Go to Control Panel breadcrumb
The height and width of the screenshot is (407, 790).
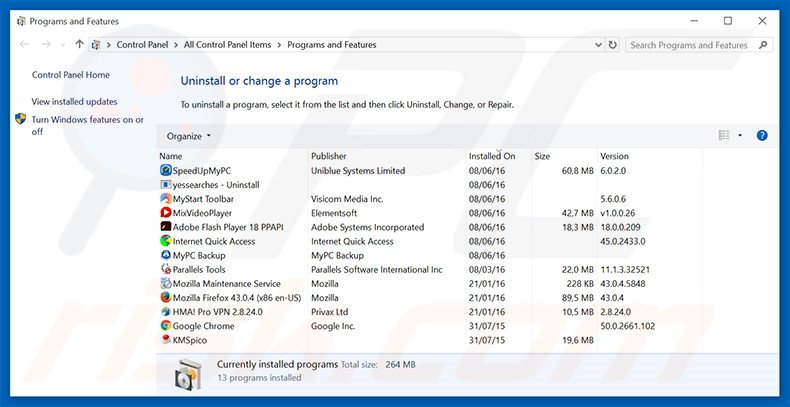(x=142, y=45)
